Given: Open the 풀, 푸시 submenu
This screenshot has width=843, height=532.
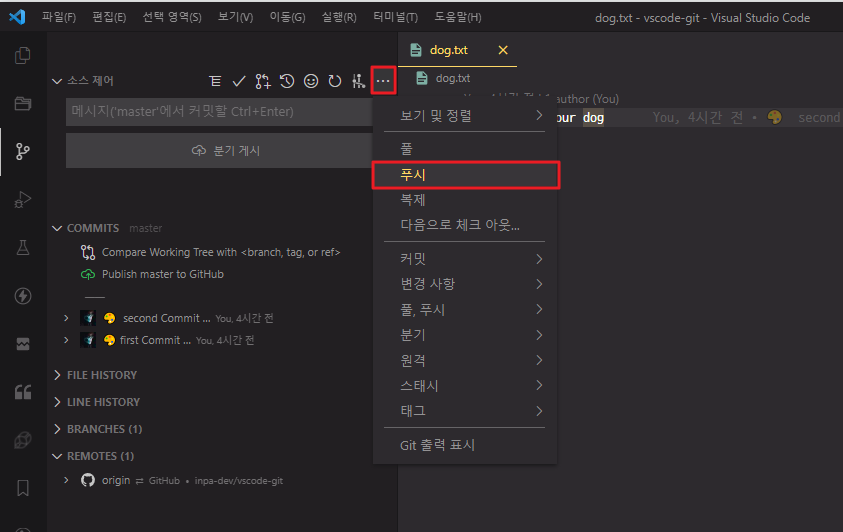Looking at the screenshot, I should (465, 310).
